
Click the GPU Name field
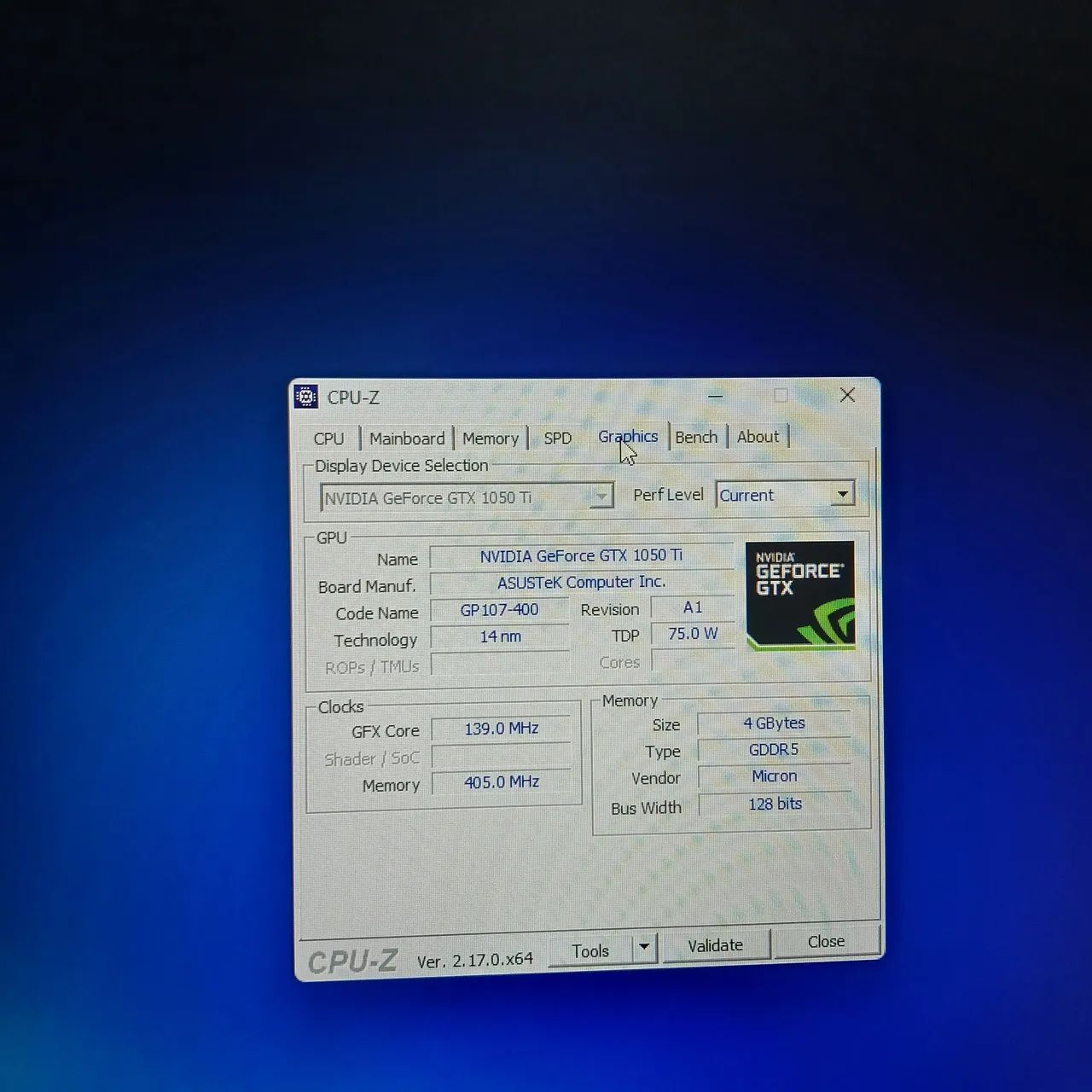pyautogui.click(x=581, y=555)
